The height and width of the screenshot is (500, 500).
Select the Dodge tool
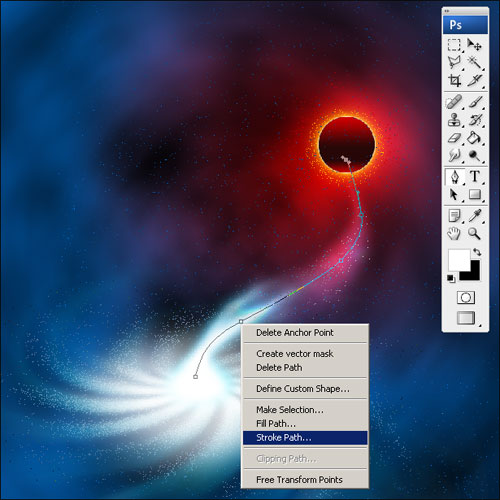click(475, 155)
